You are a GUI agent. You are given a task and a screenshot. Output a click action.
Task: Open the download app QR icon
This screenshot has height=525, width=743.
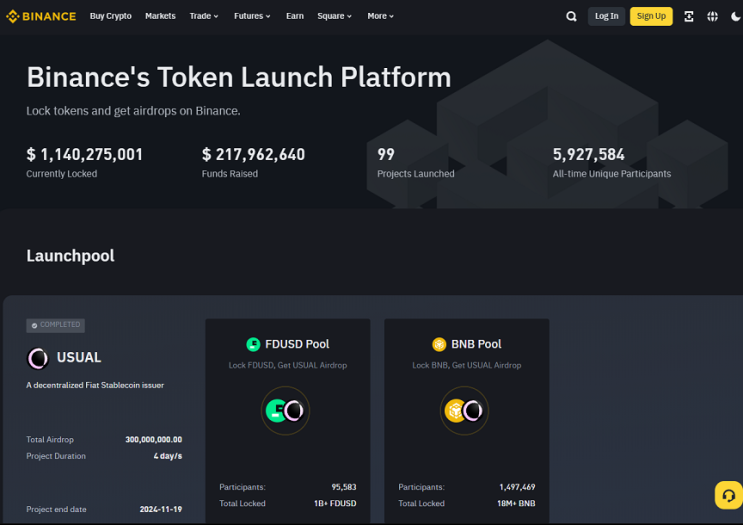tap(689, 17)
